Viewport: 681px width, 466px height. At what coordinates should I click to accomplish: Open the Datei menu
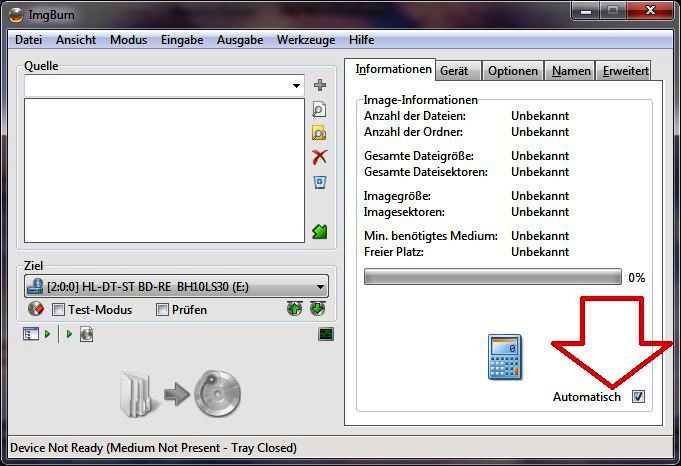[x=29, y=40]
